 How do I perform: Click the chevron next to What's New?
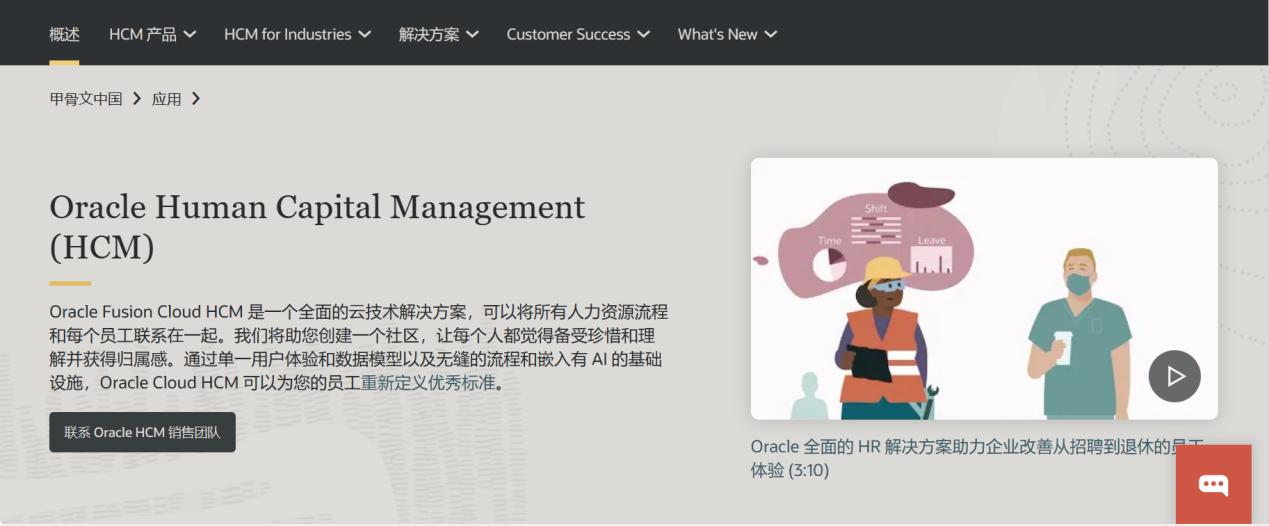click(771, 34)
